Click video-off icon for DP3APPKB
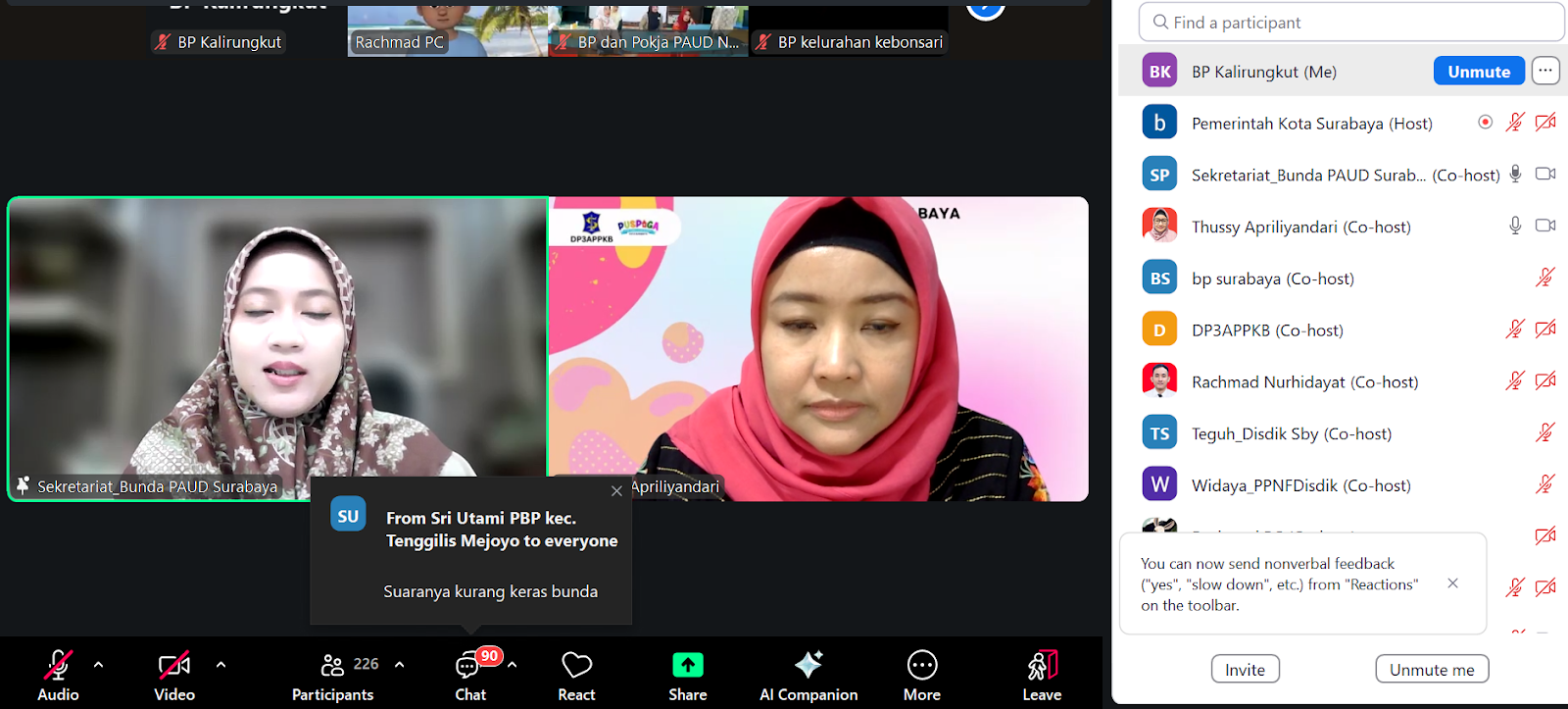This screenshot has height=709, width=1568. (x=1545, y=329)
